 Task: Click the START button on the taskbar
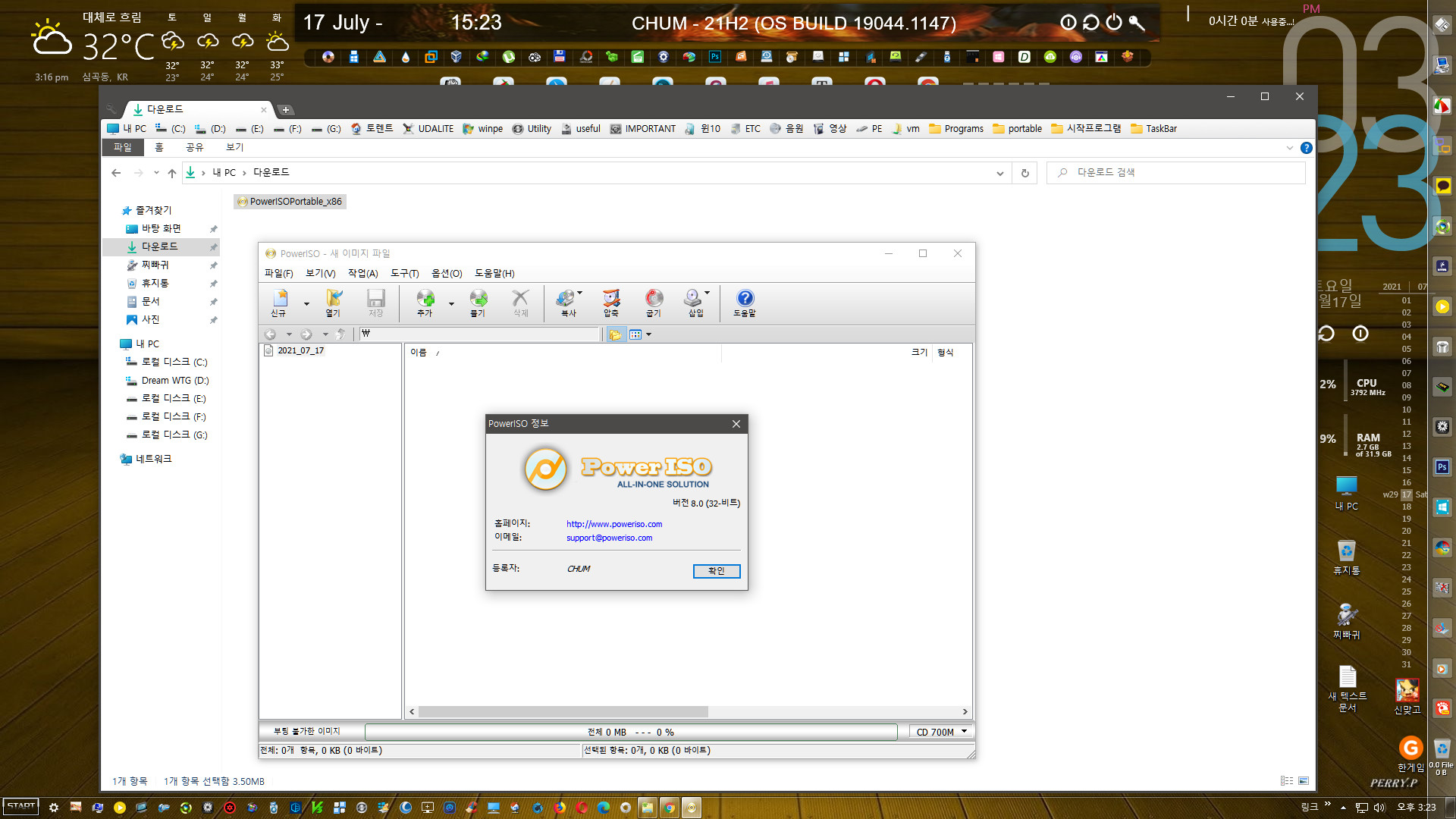pyautogui.click(x=21, y=807)
